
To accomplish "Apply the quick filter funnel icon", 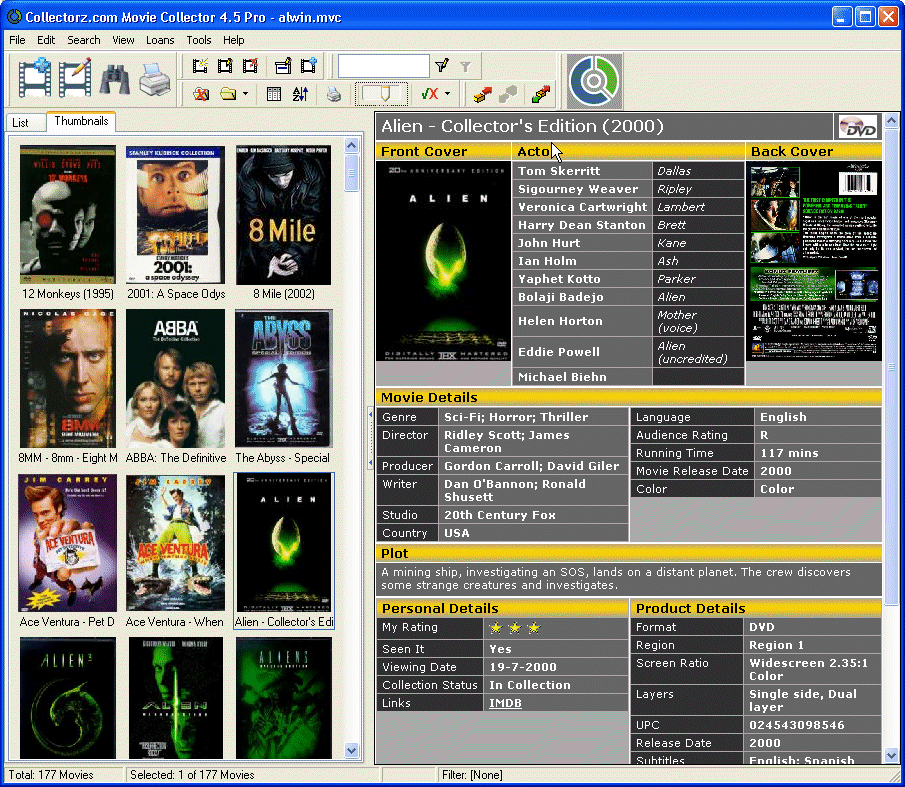I will [x=442, y=65].
